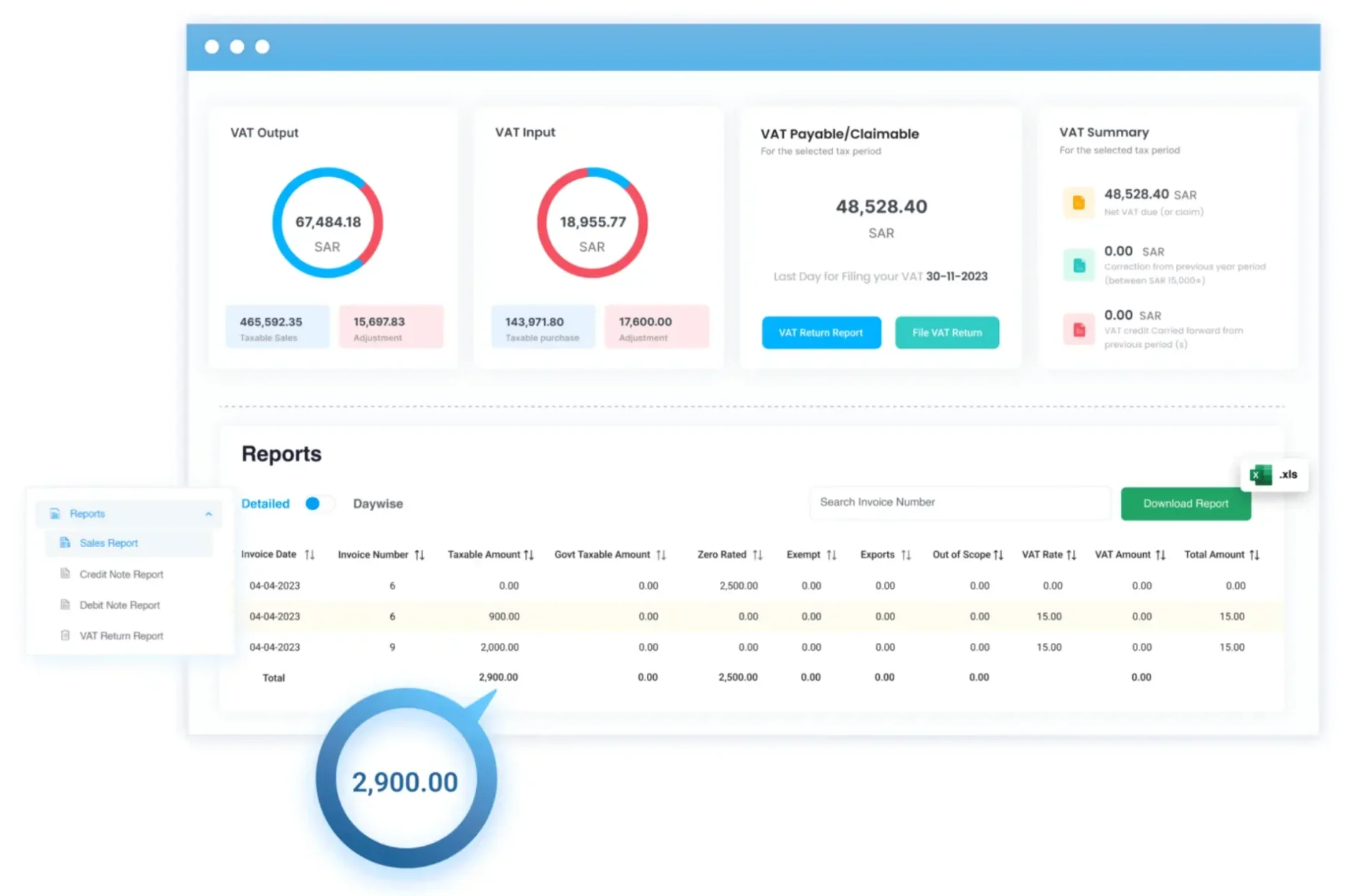Image resolution: width=1364 pixels, height=896 pixels.
Task: Click the Excel .xls export icon
Action: pyautogui.click(x=1261, y=475)
